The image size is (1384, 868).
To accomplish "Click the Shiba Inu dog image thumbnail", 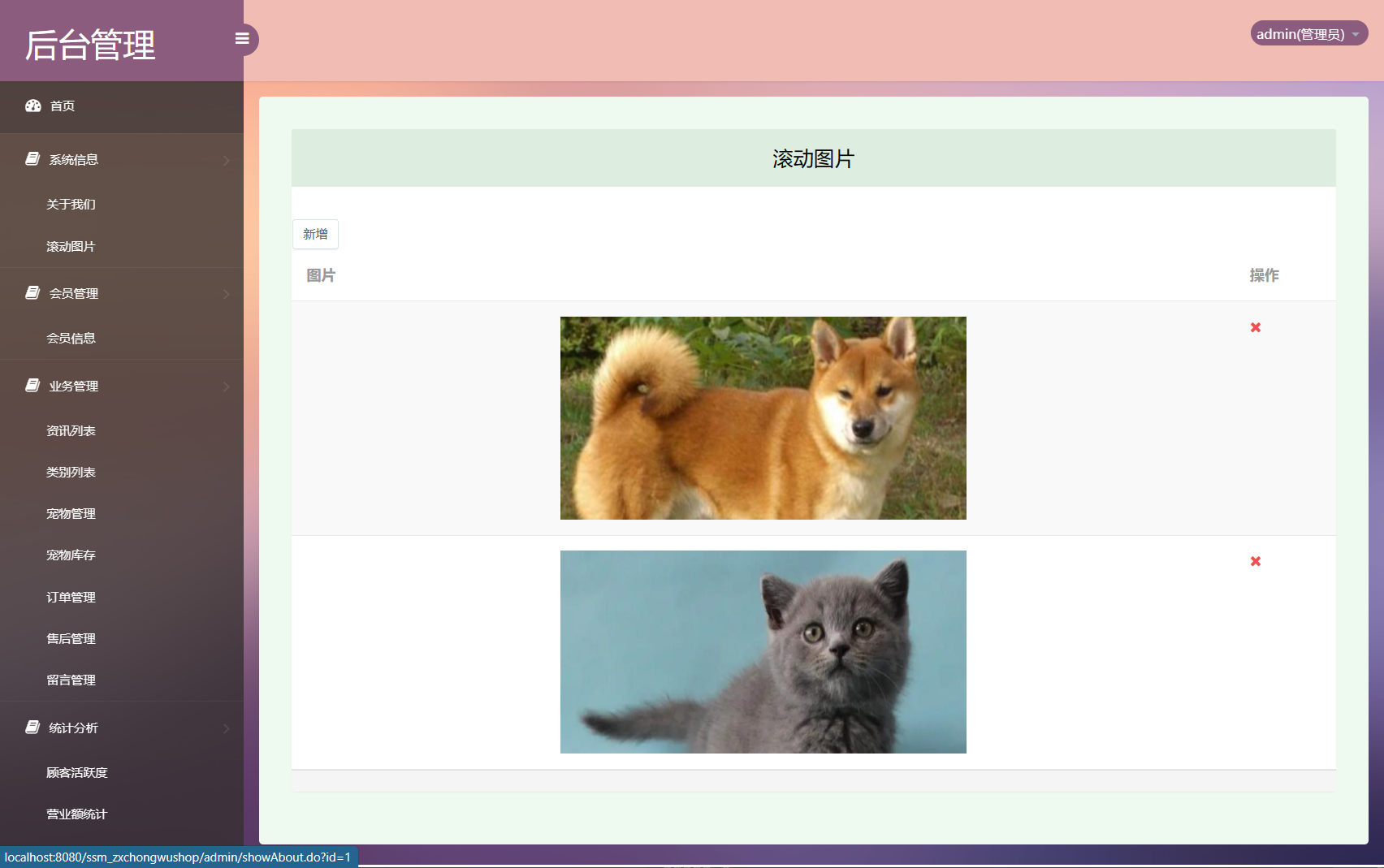I will tap(763, 417).
